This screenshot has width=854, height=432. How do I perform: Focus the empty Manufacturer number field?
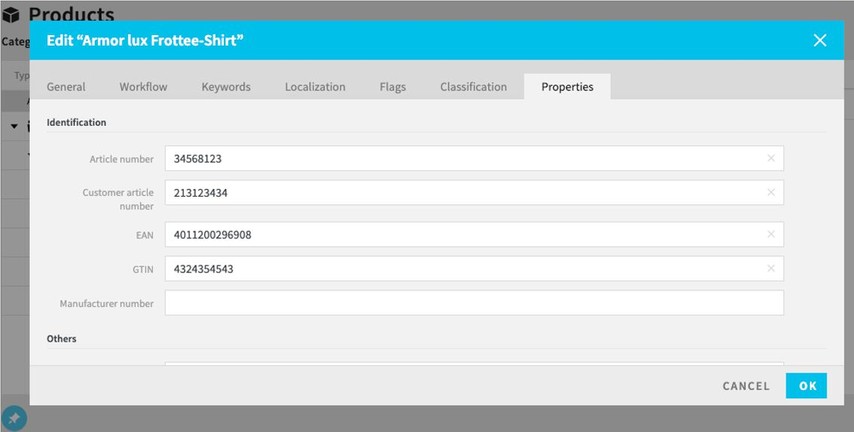point(474,303)
